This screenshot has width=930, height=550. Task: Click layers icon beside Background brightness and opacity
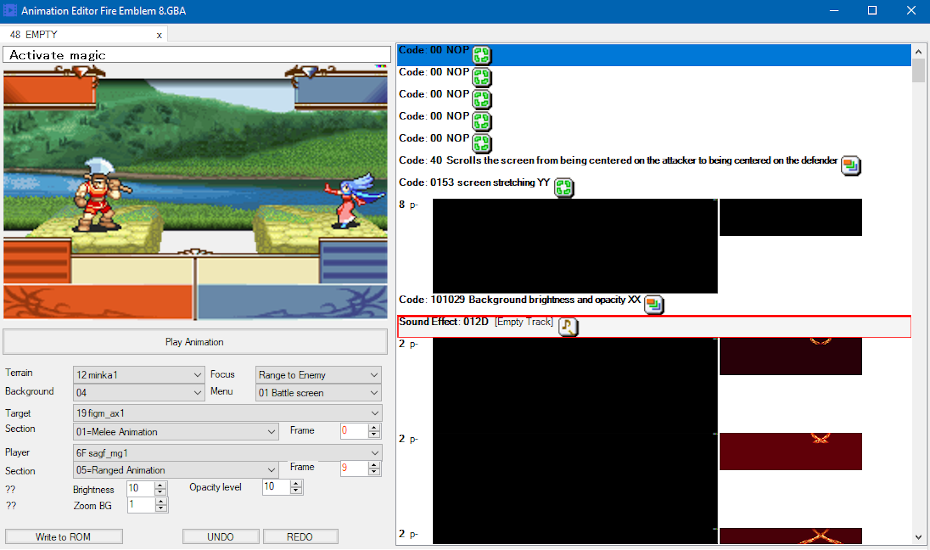pos(654,304)
